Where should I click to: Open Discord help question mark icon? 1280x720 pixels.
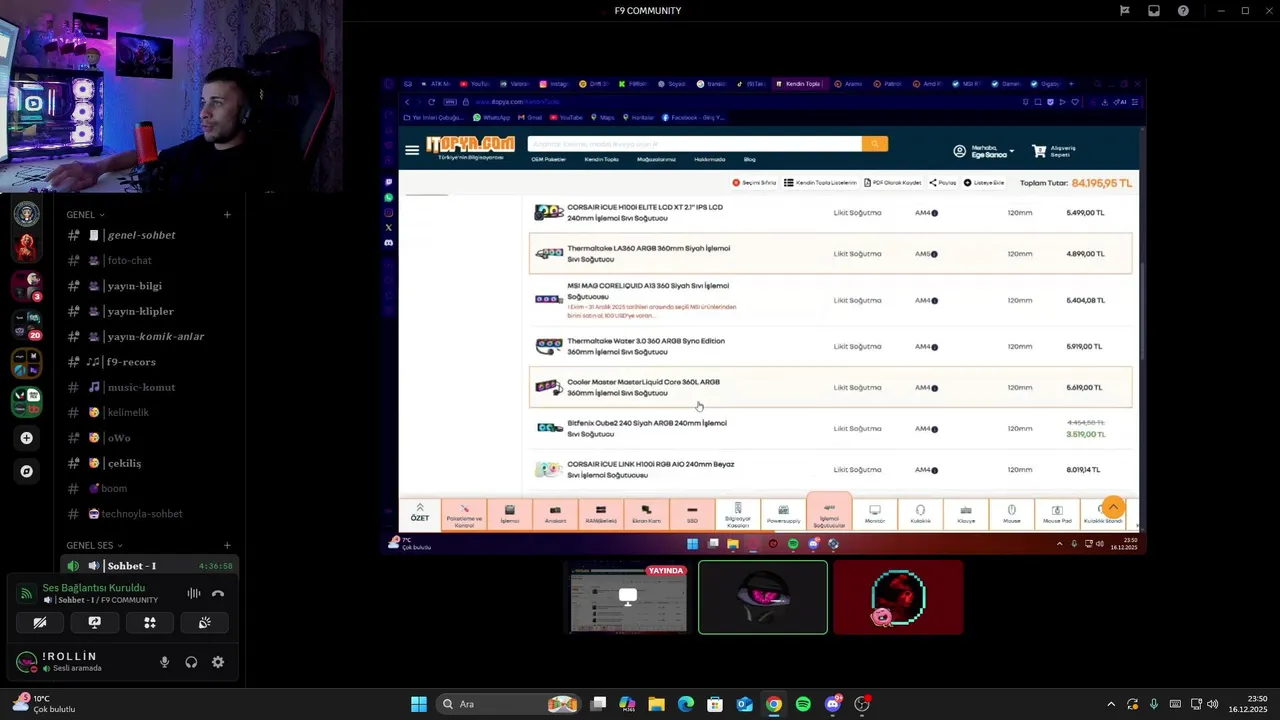(1183, 11)
